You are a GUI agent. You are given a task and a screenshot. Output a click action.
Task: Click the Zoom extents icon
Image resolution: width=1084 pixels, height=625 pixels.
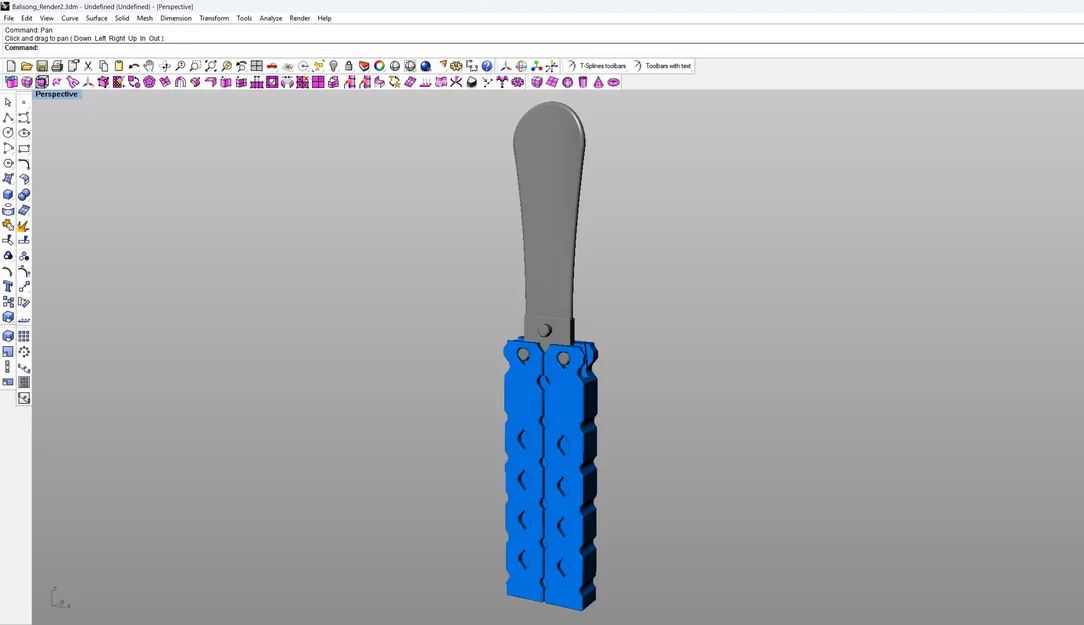[210, 66]
